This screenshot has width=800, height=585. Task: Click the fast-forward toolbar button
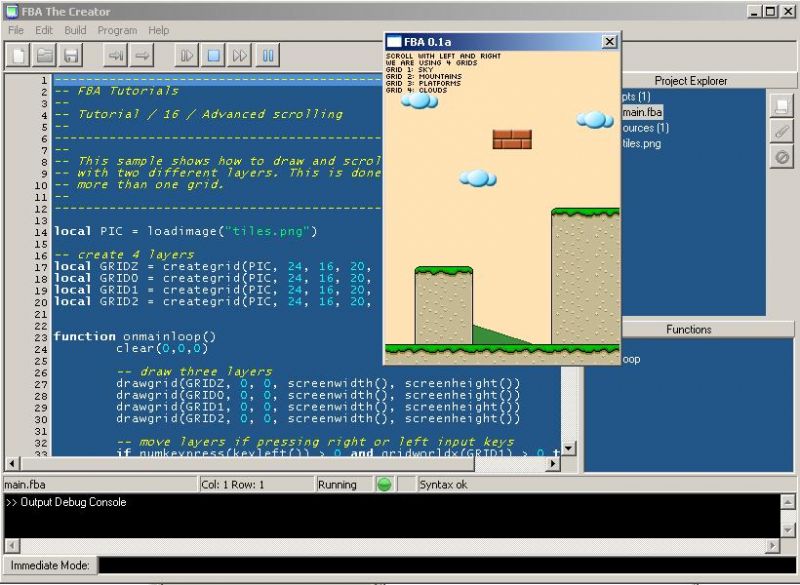pos(240,55)
